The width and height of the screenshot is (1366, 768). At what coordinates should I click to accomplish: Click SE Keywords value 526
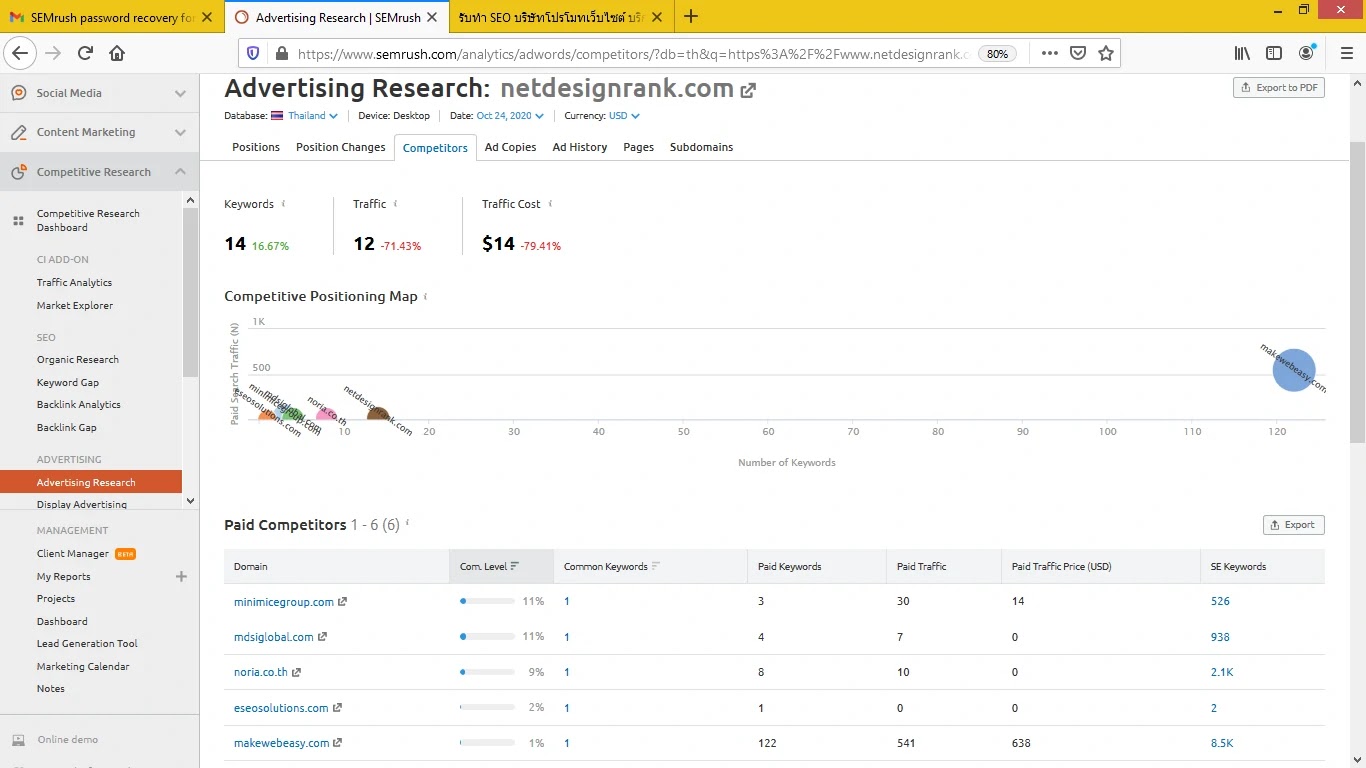1220,602
